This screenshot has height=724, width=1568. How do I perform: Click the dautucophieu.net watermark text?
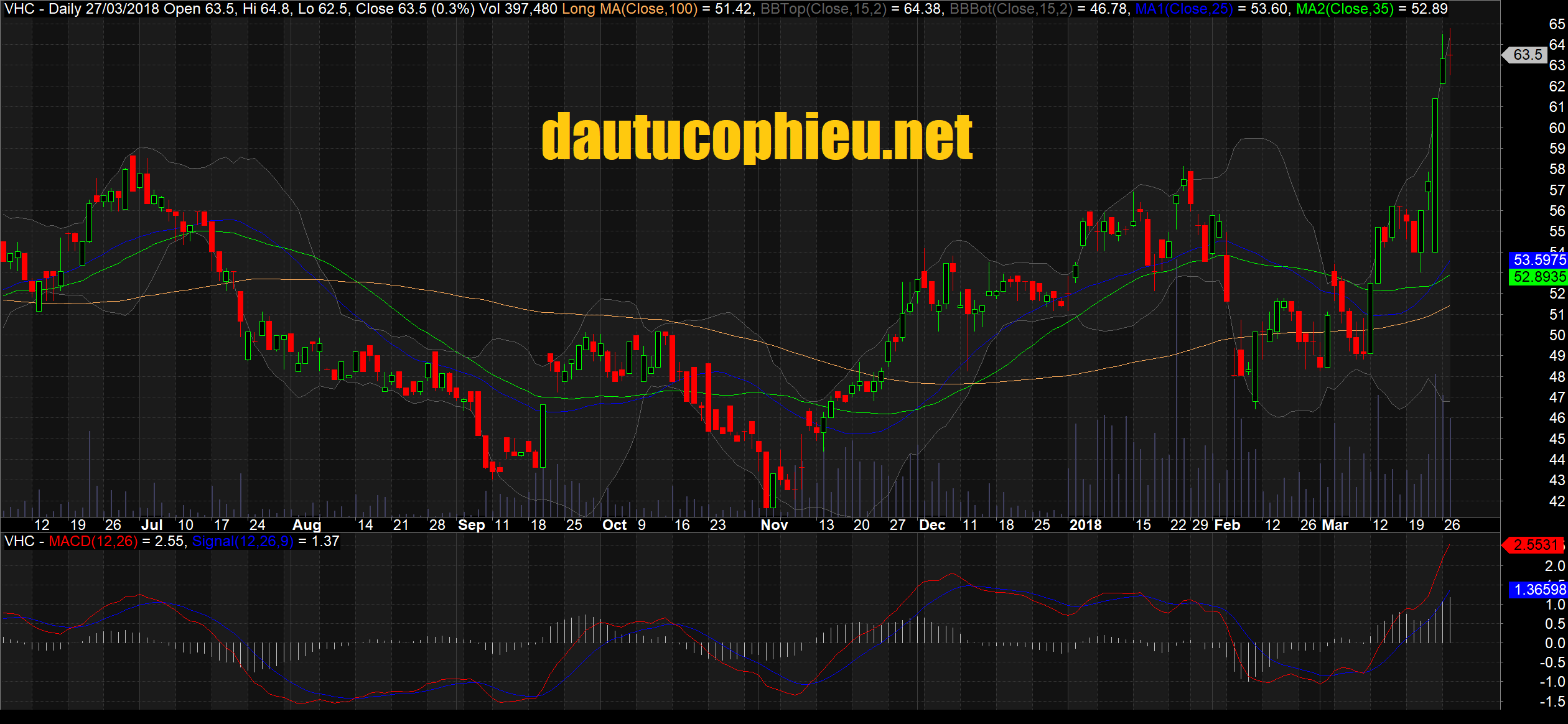click(757, 137)
